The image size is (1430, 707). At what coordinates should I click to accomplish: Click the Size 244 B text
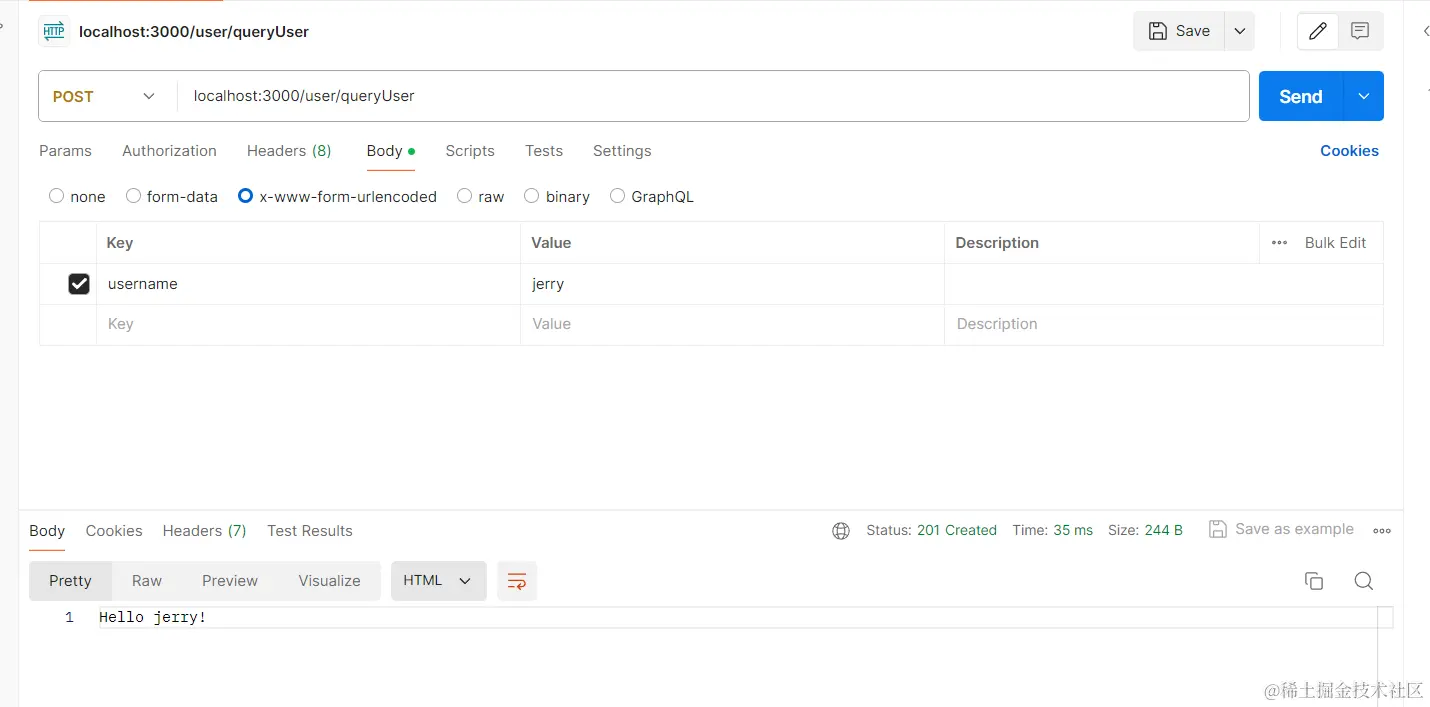1146,531
